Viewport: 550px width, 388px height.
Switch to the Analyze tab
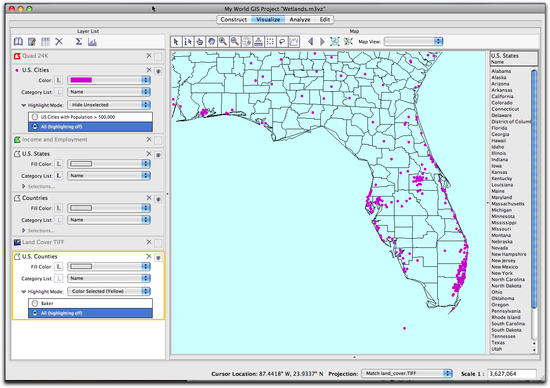(x=300, y=20)
